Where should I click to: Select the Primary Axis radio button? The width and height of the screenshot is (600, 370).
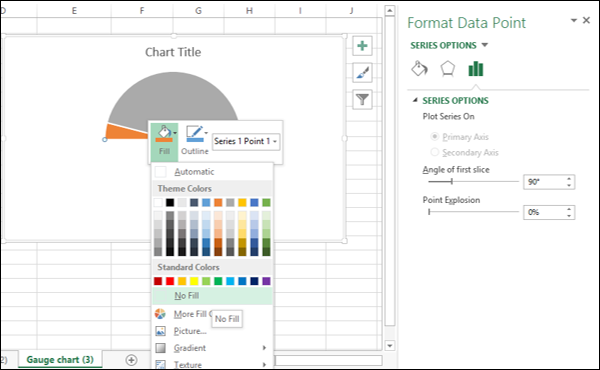point(434,137)
